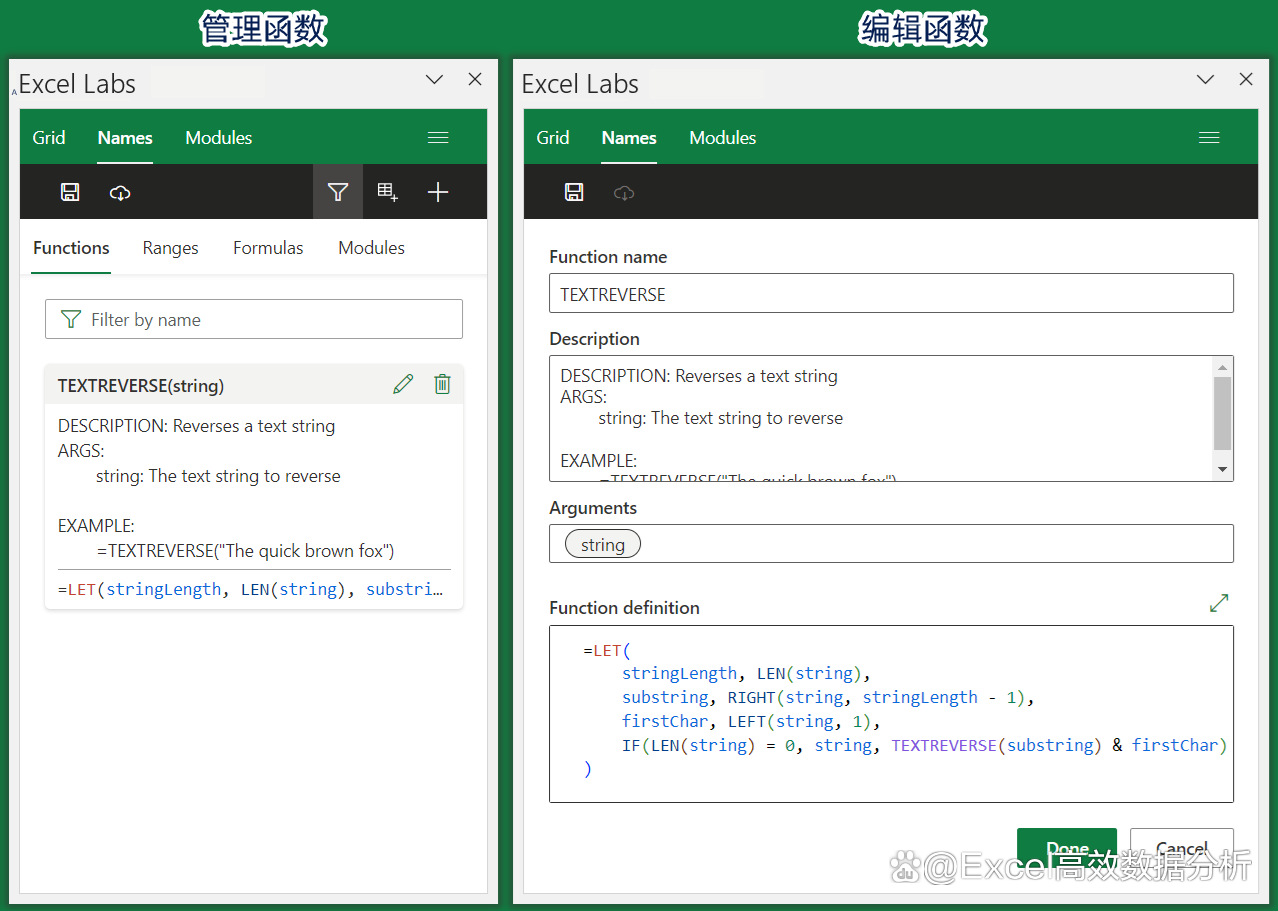Switch to the Ranges tab
1278x911 pixels.
[170, 248]
